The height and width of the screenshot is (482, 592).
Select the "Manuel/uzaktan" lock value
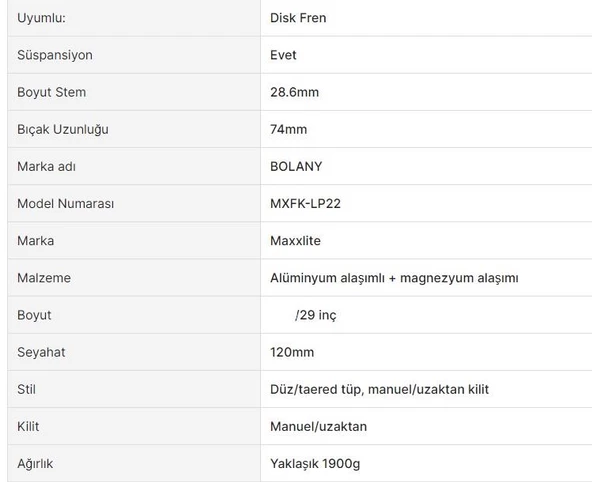tap(318, 427)
